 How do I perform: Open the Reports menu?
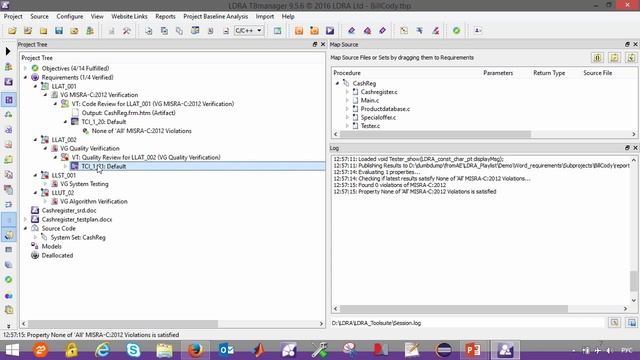[x=165, y=16]
